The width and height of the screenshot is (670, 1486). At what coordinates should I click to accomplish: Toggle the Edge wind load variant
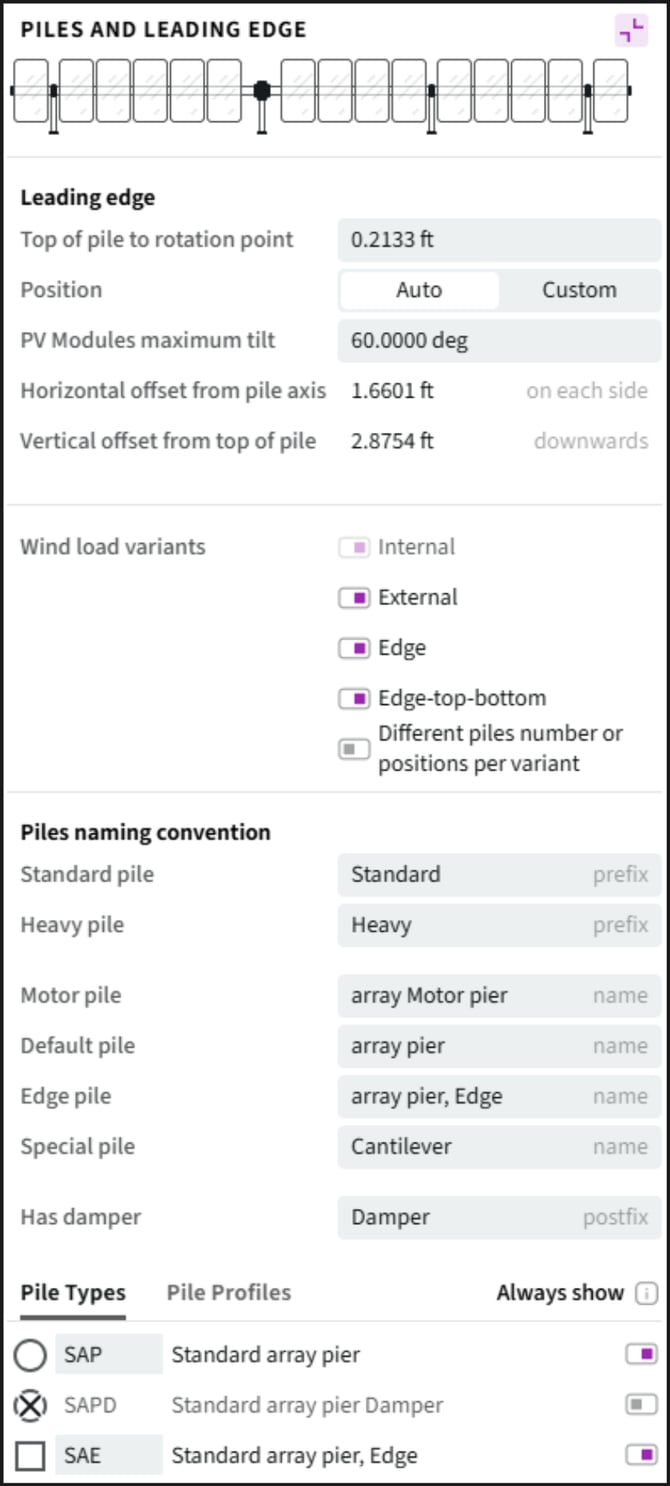(354, 648)
